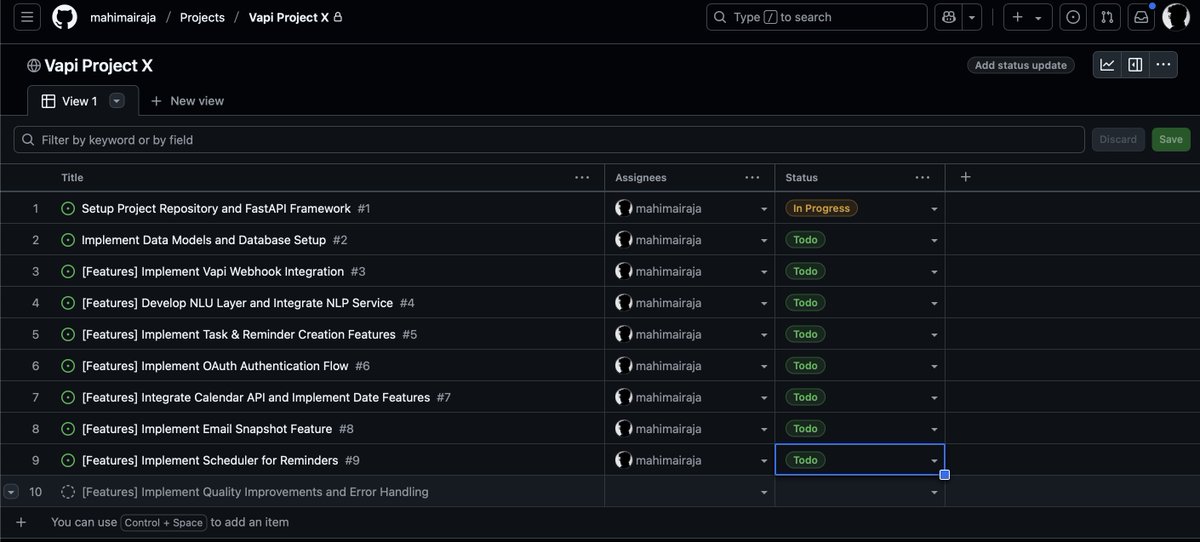Click the Projects breadcrumb link
The height and width of the screenshot is (542, 1200).
(202, 17)
